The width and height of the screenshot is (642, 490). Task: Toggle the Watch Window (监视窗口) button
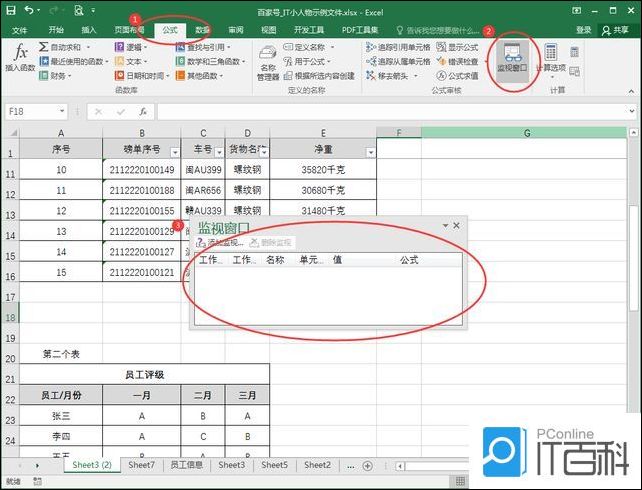click(512, 59)
